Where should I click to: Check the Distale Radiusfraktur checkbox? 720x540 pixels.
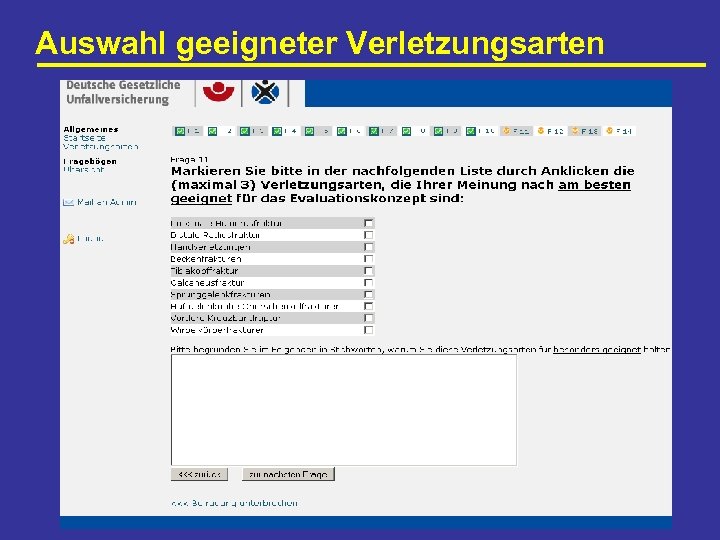(368, 235)
